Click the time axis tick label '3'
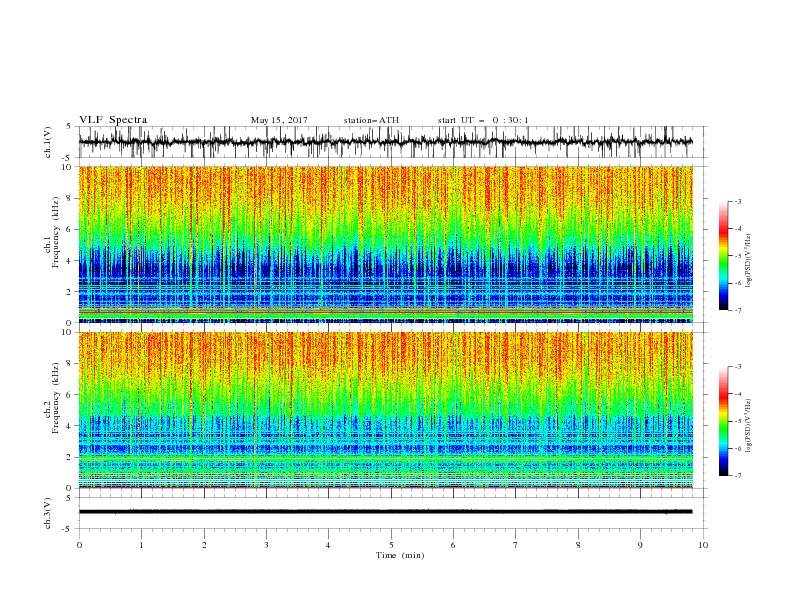Image resolution: width=792 pixels, height=612 pixels. point(267,545)
